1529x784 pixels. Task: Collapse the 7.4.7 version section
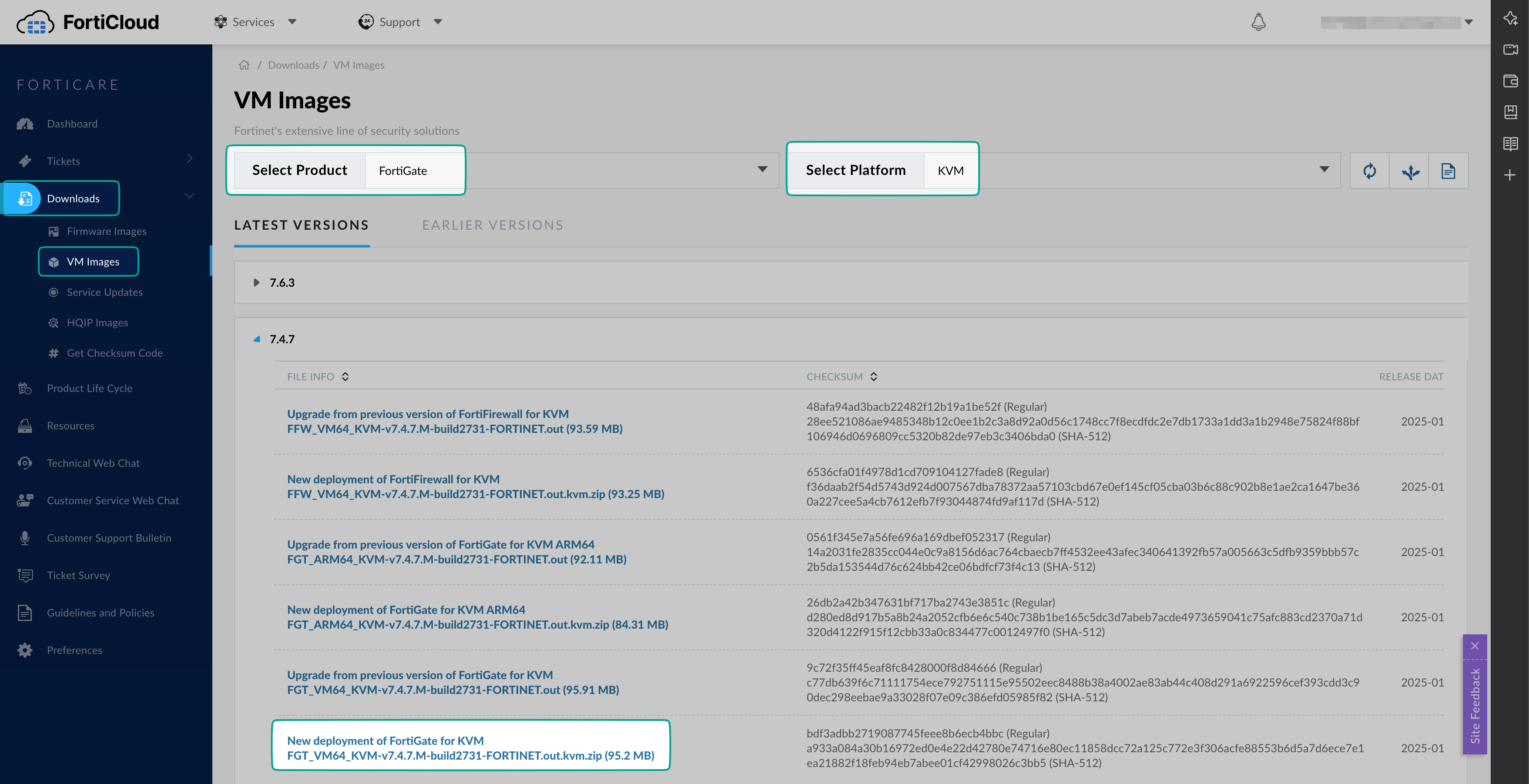coord(256,339)
